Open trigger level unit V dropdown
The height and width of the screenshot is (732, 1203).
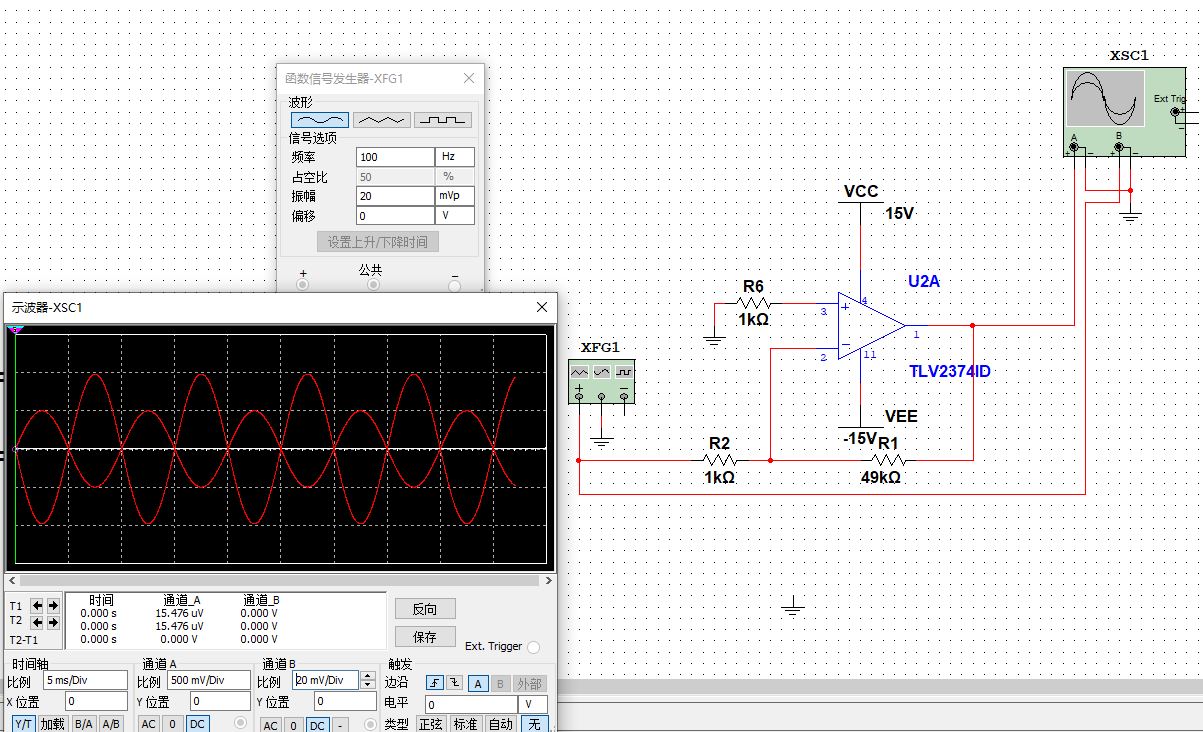pyautogui.click(x=533, y=705)
